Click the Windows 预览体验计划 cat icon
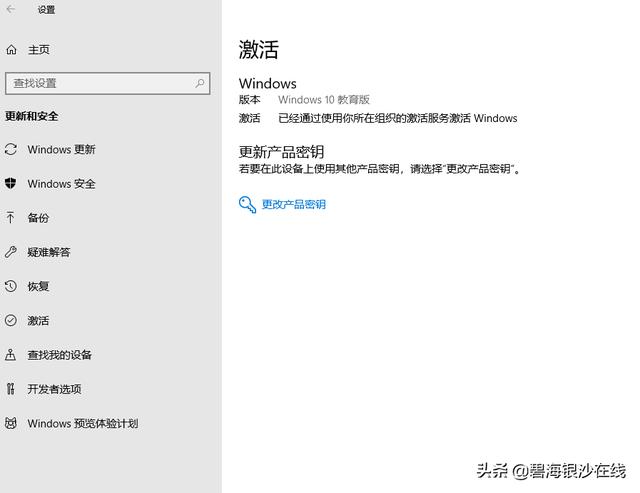The height and width of the screenshot is (493, 640). (x=11, y=423)
